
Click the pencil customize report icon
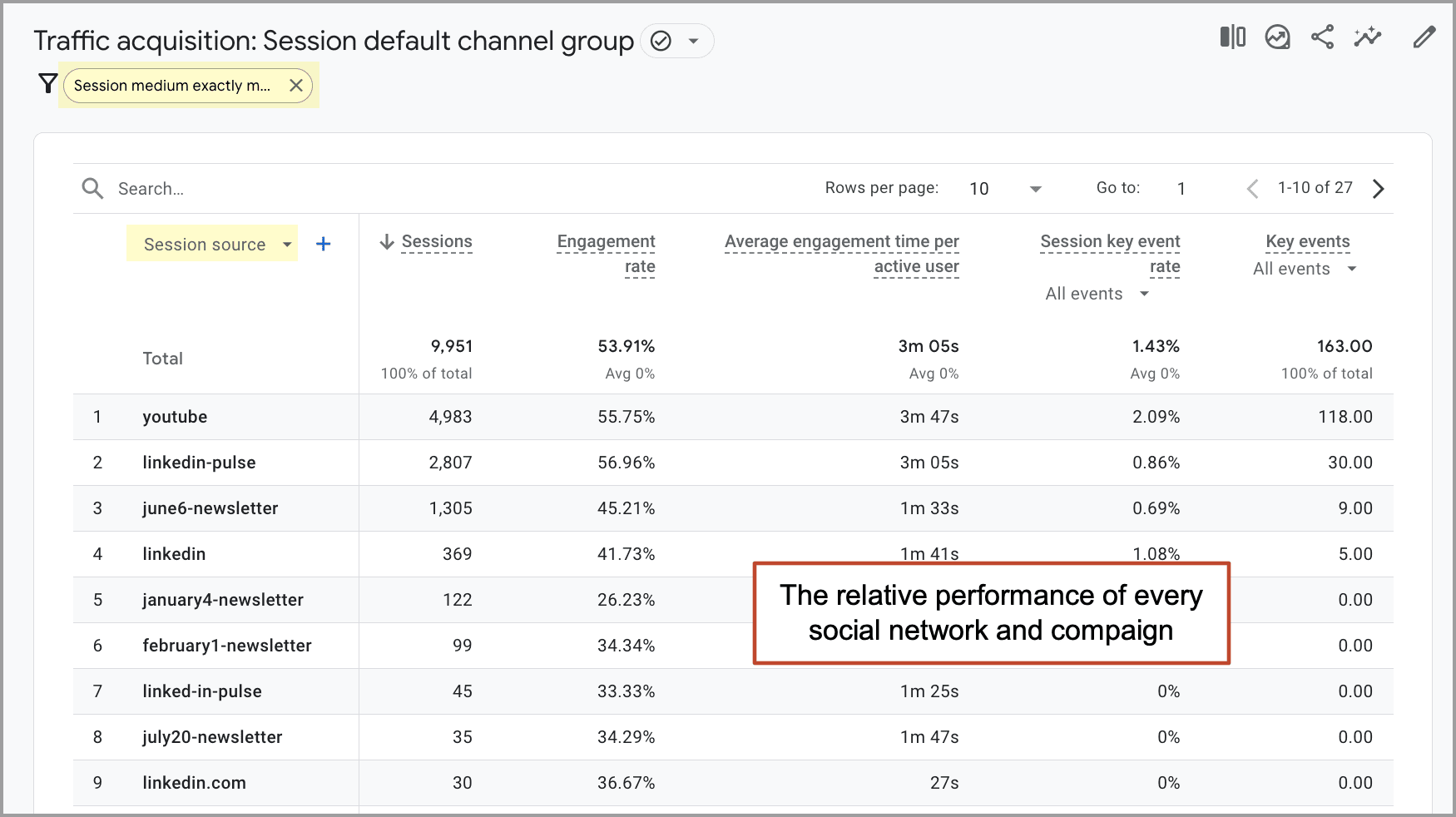coord(1424,37)
